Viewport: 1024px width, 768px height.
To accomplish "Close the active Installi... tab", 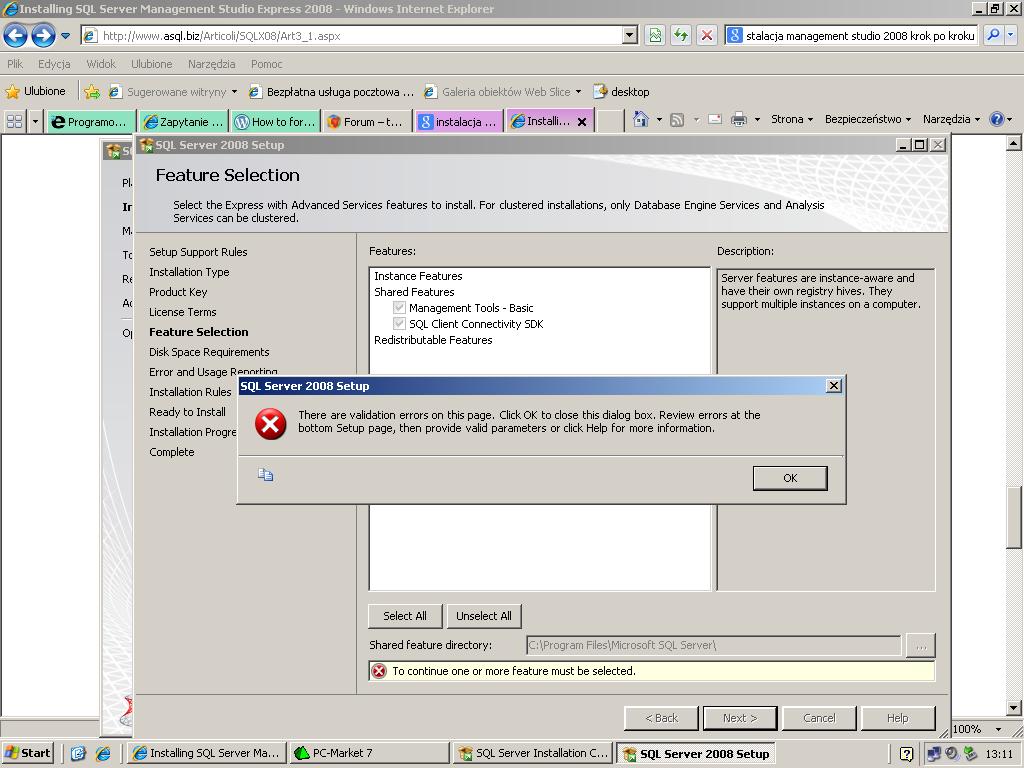I will click(582, 121).
